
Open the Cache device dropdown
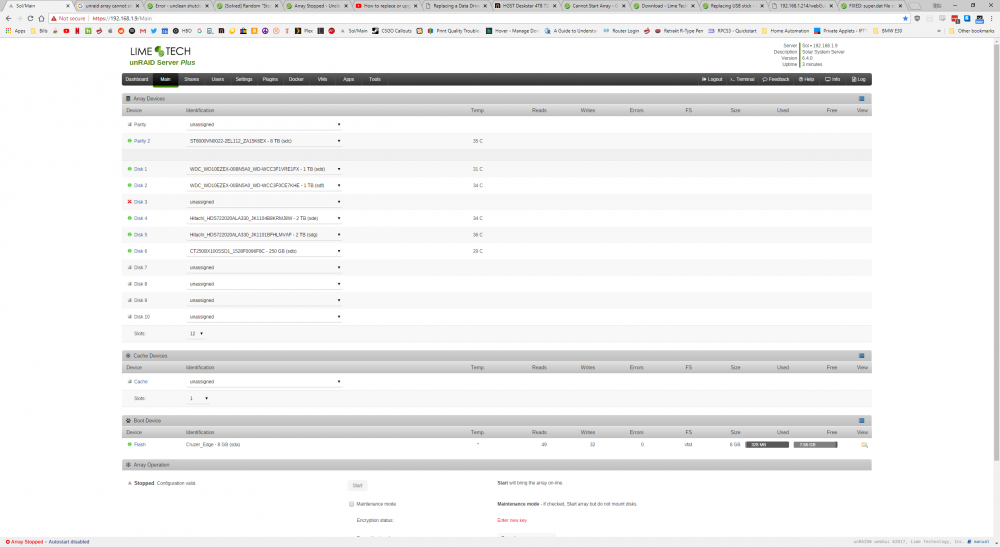click(x=264, y=382)
